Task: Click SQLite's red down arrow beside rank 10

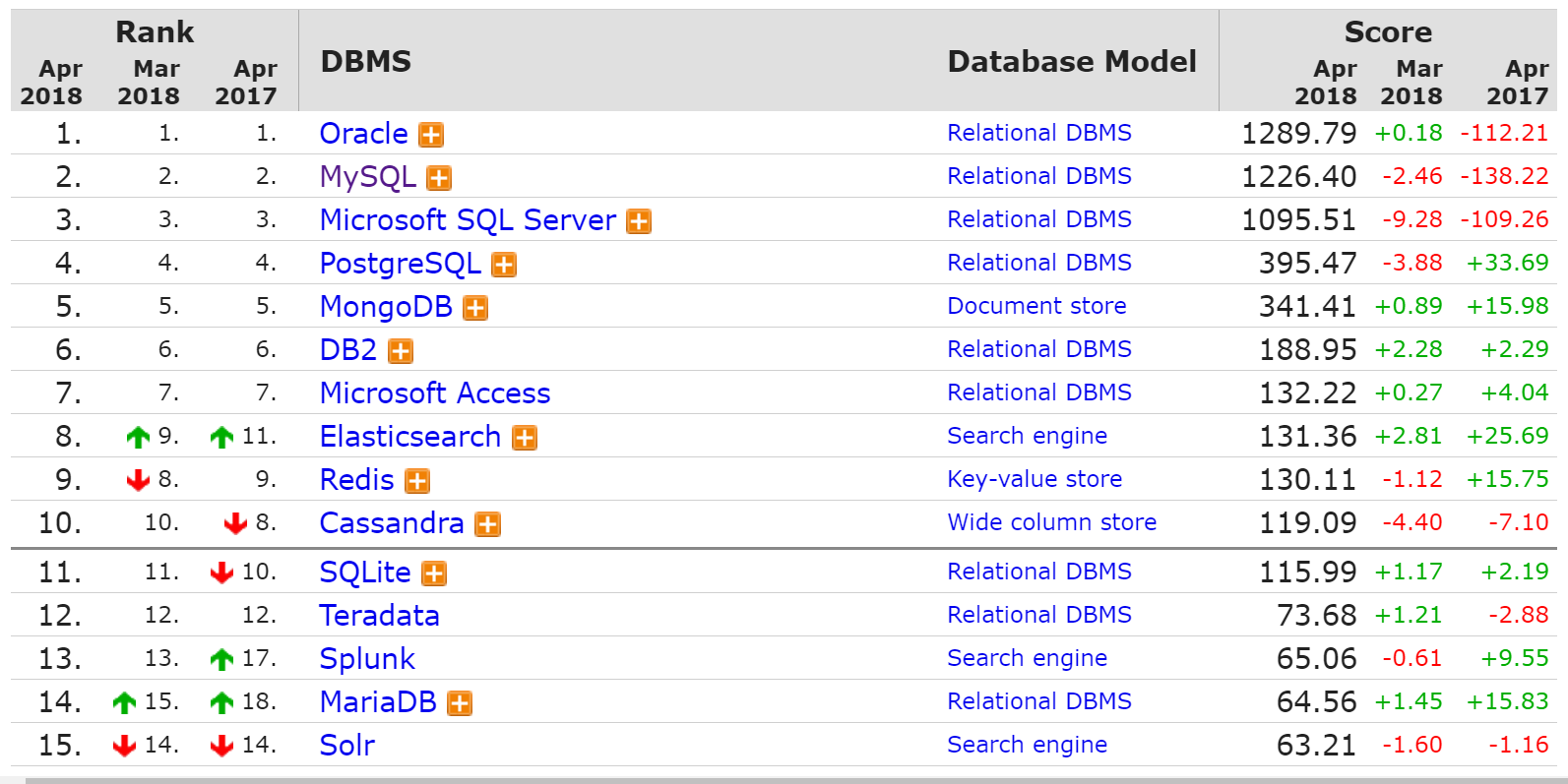Action: 222,573
